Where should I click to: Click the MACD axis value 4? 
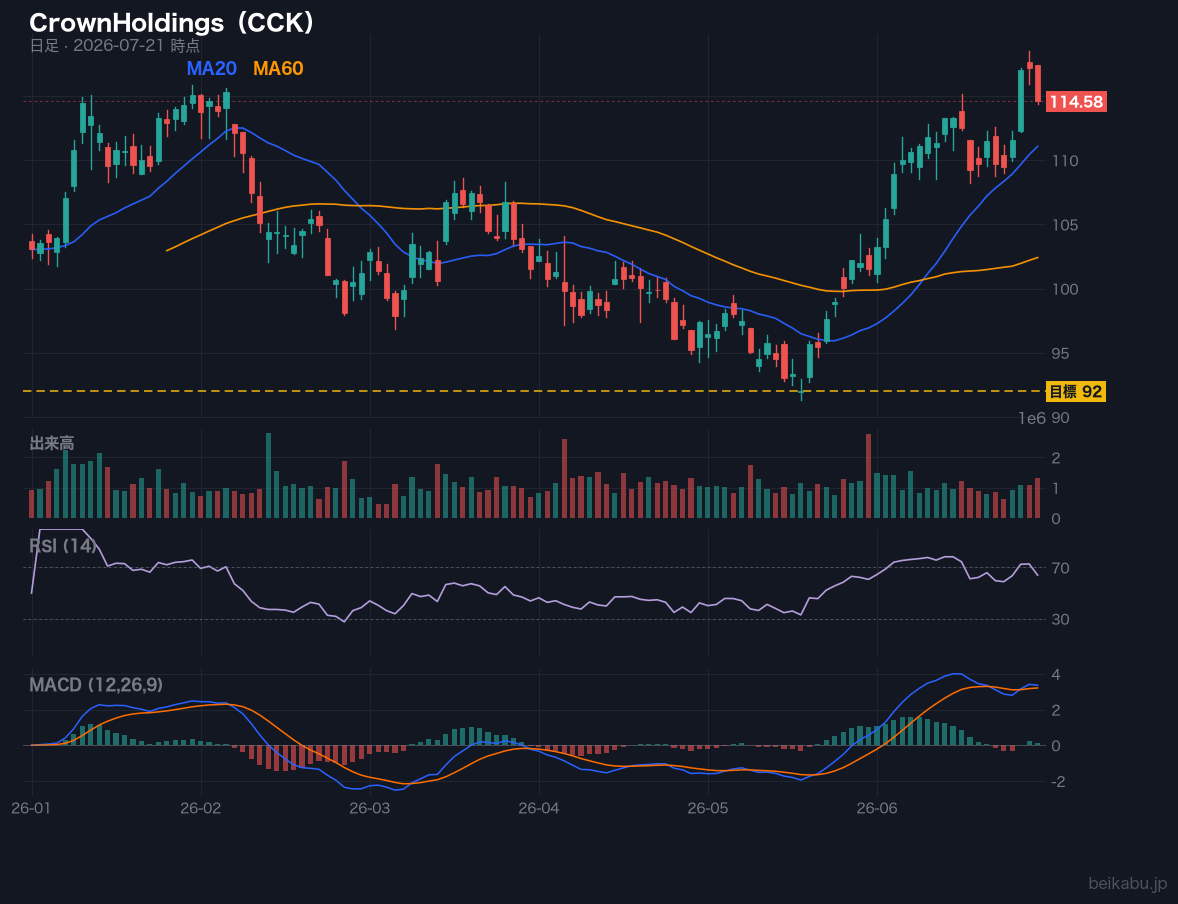click(1056, 675)
